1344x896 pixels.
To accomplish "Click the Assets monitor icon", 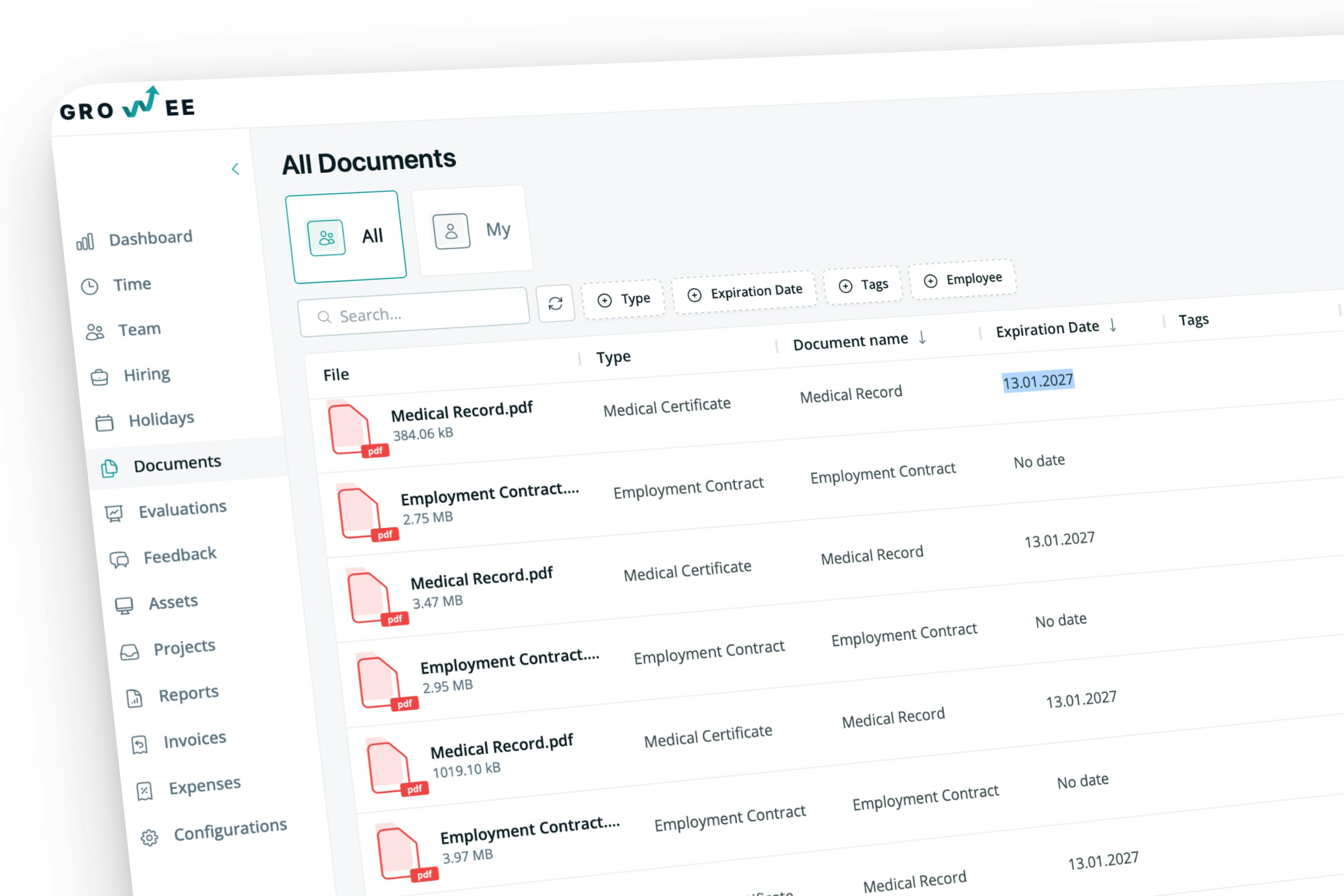I will click(124, 605).
